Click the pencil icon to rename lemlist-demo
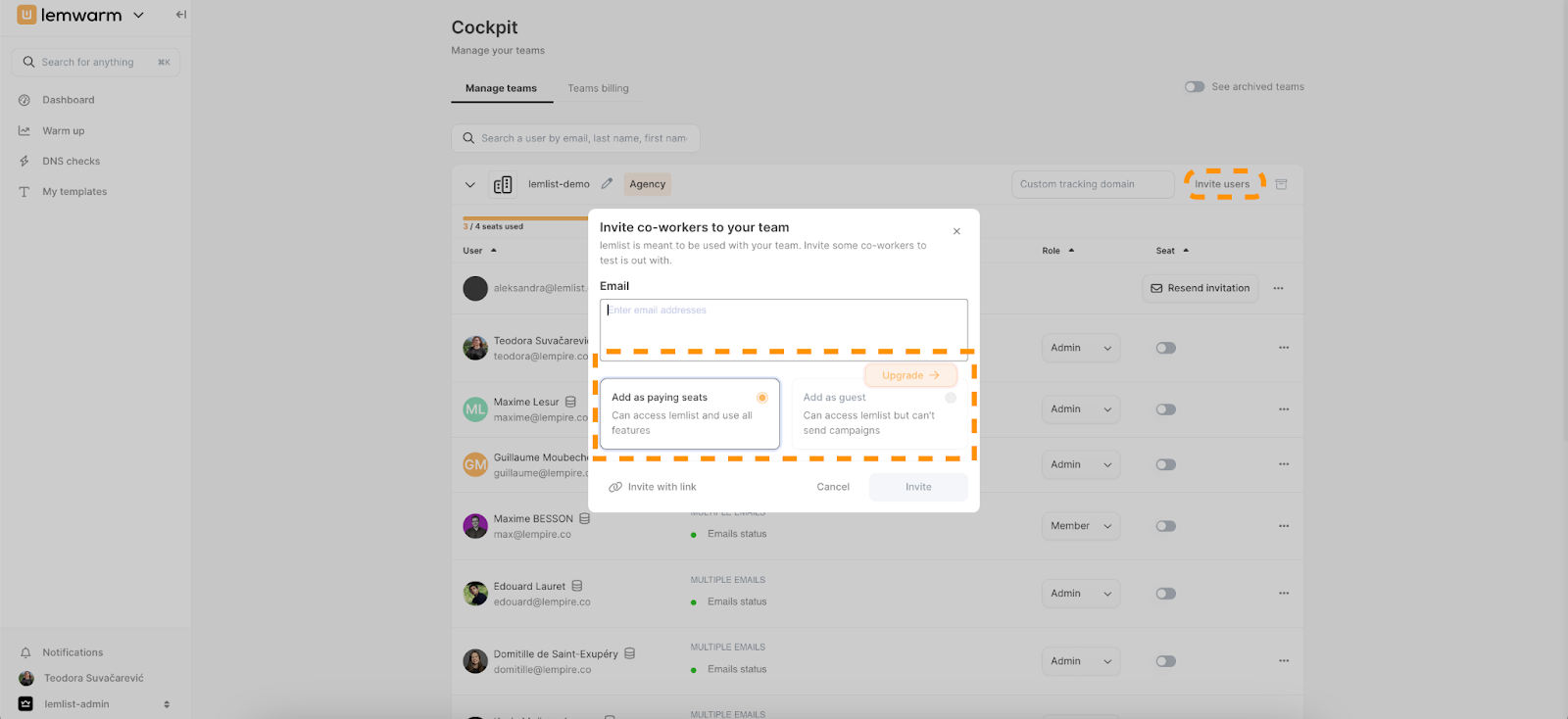The image size is (1568, 719). click(608, 184)
